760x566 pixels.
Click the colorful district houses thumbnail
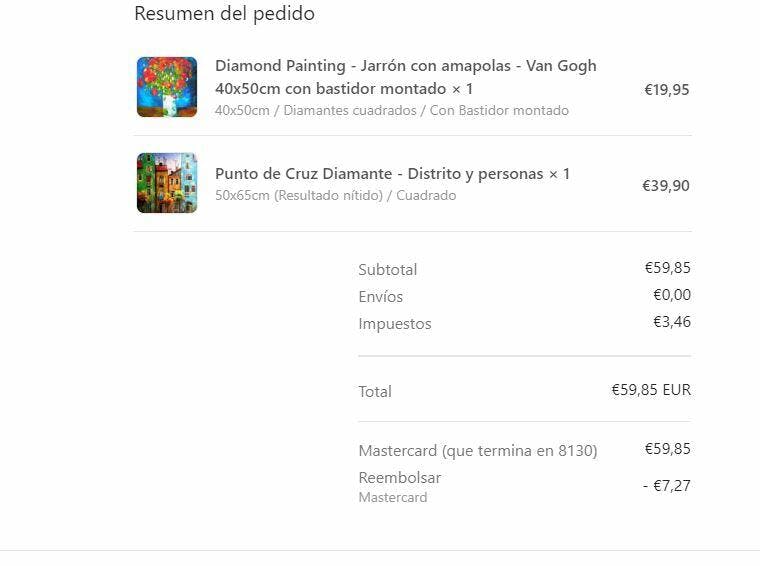tap(167, 183)
